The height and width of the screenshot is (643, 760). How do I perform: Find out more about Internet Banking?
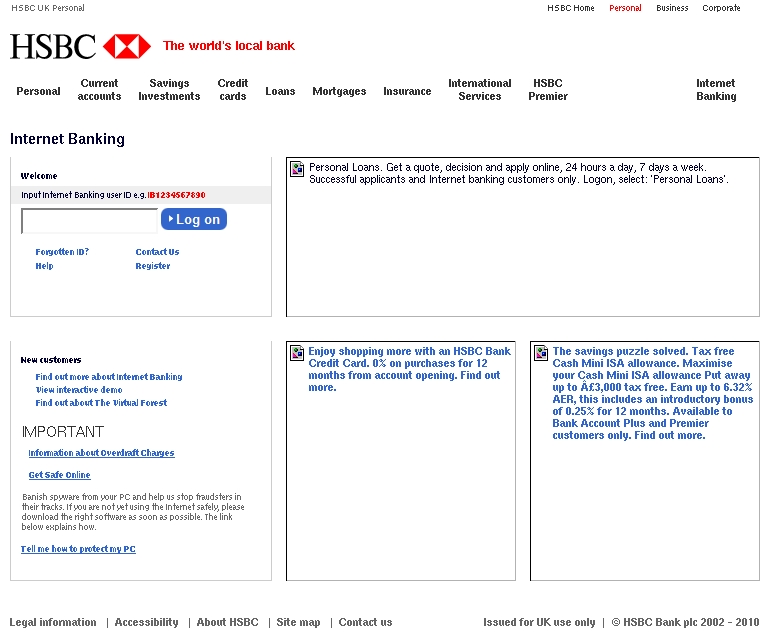[109, 376]
